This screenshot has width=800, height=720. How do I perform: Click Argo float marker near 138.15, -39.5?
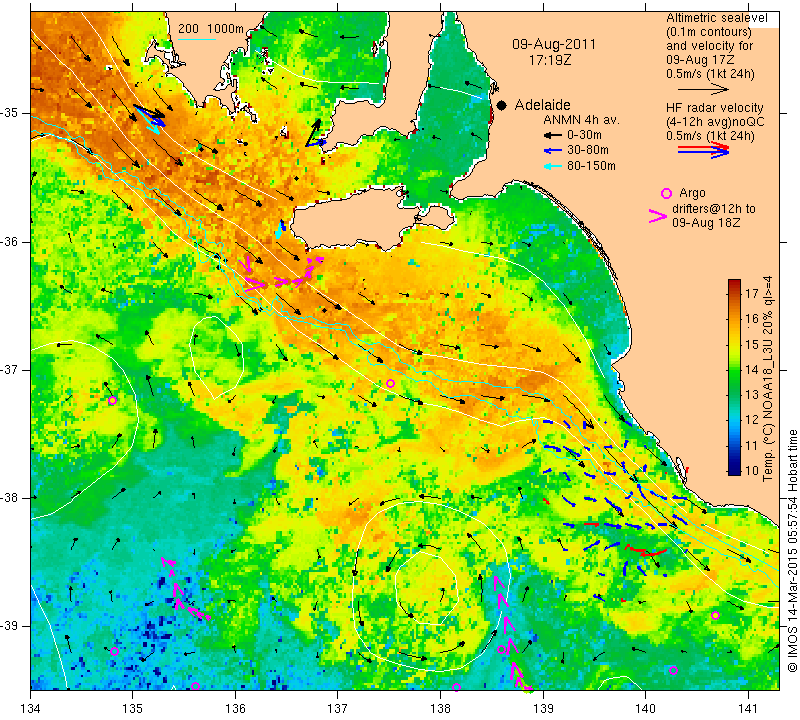(x=456, y=687)
